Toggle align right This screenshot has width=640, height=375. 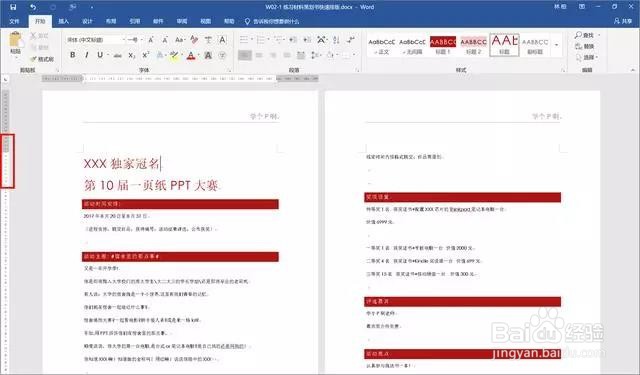point(273,55)
